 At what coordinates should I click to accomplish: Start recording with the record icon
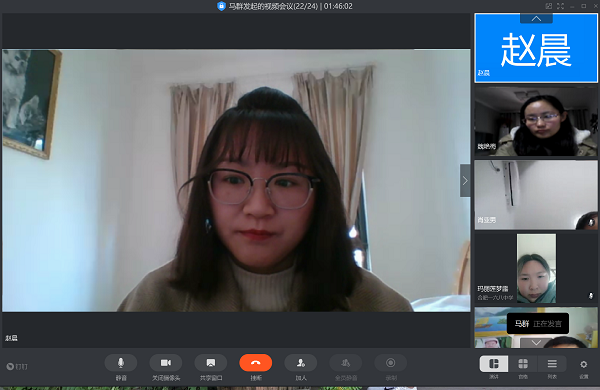click(391, 363)
